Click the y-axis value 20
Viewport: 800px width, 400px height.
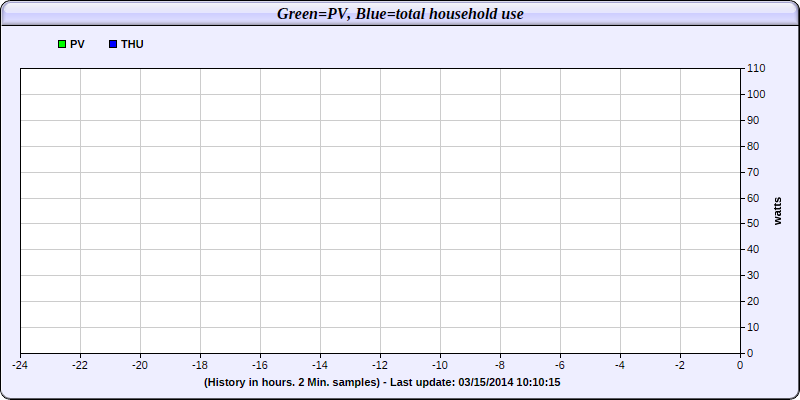[x=753, y=302]
